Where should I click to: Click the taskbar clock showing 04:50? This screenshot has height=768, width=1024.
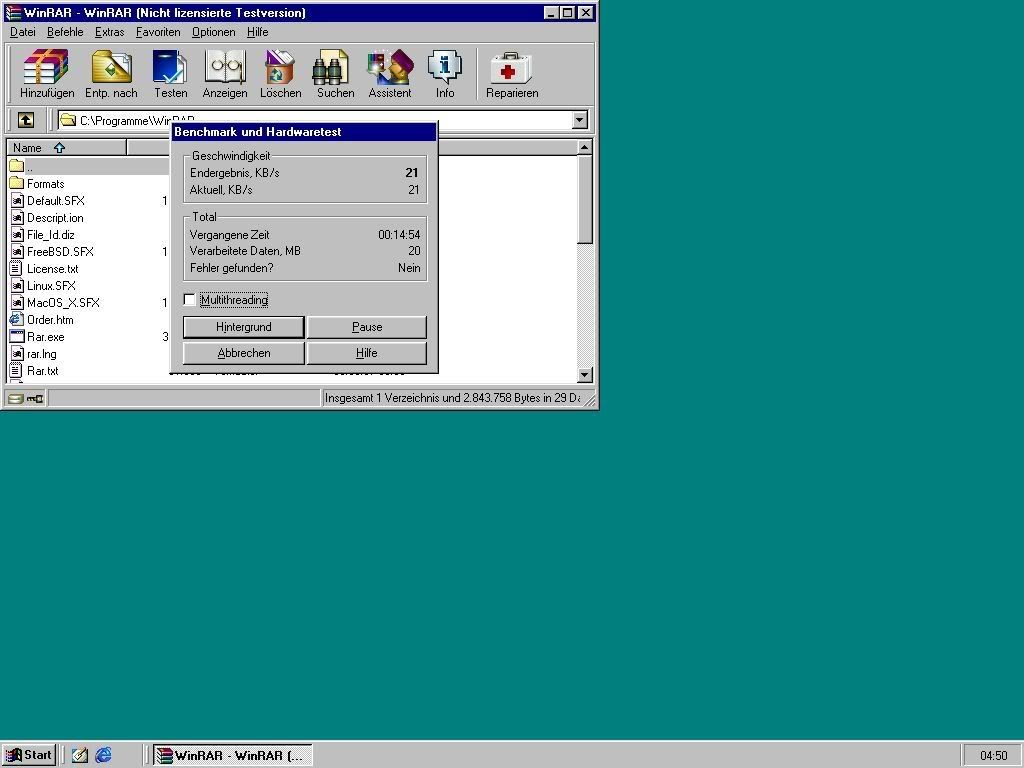(x=993, y=756)
